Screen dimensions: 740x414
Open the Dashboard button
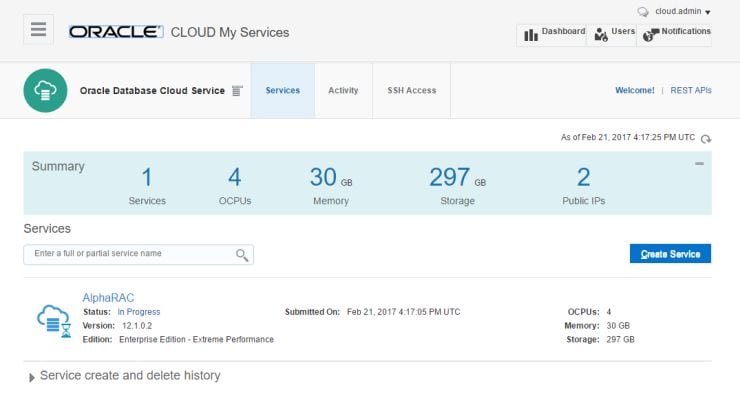pyautogui.click(x=551, y=34)
